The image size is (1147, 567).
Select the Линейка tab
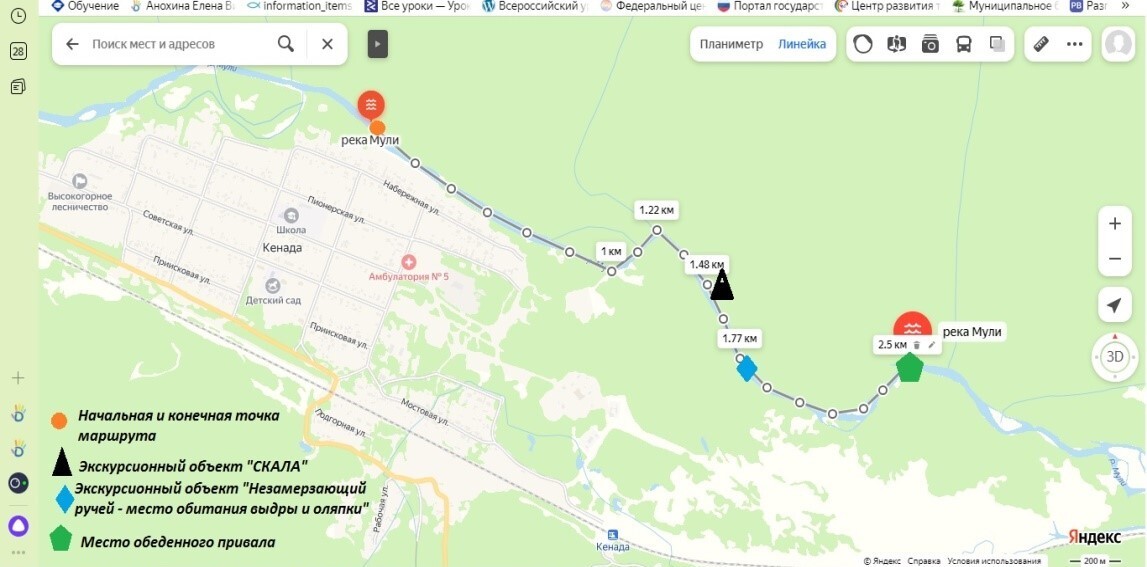point(802,44)
